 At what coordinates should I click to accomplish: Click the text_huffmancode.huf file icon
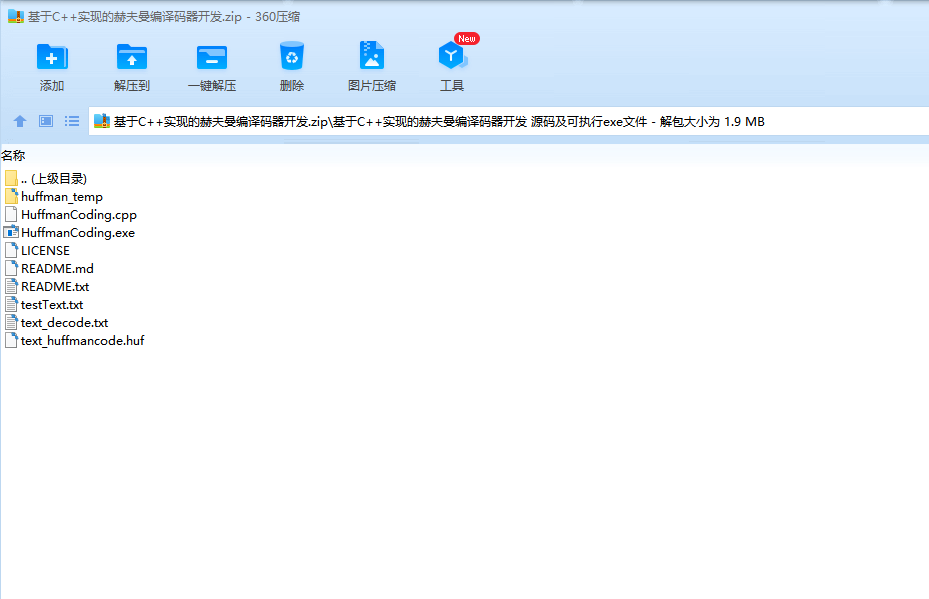(11, 341)
